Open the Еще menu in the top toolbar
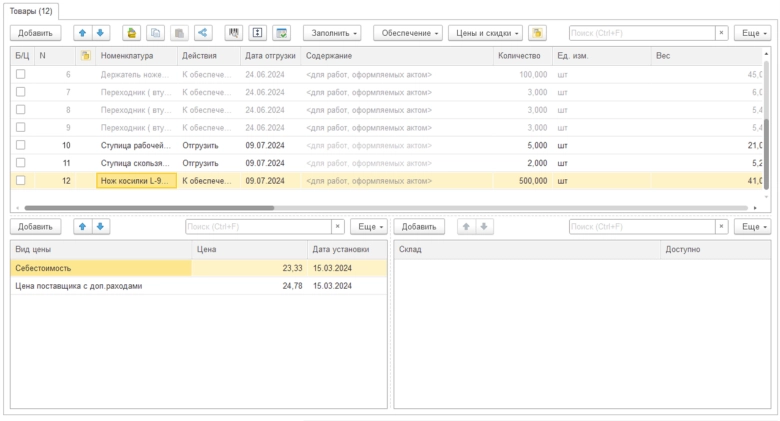780x421 pixels. tap(751, 33)
